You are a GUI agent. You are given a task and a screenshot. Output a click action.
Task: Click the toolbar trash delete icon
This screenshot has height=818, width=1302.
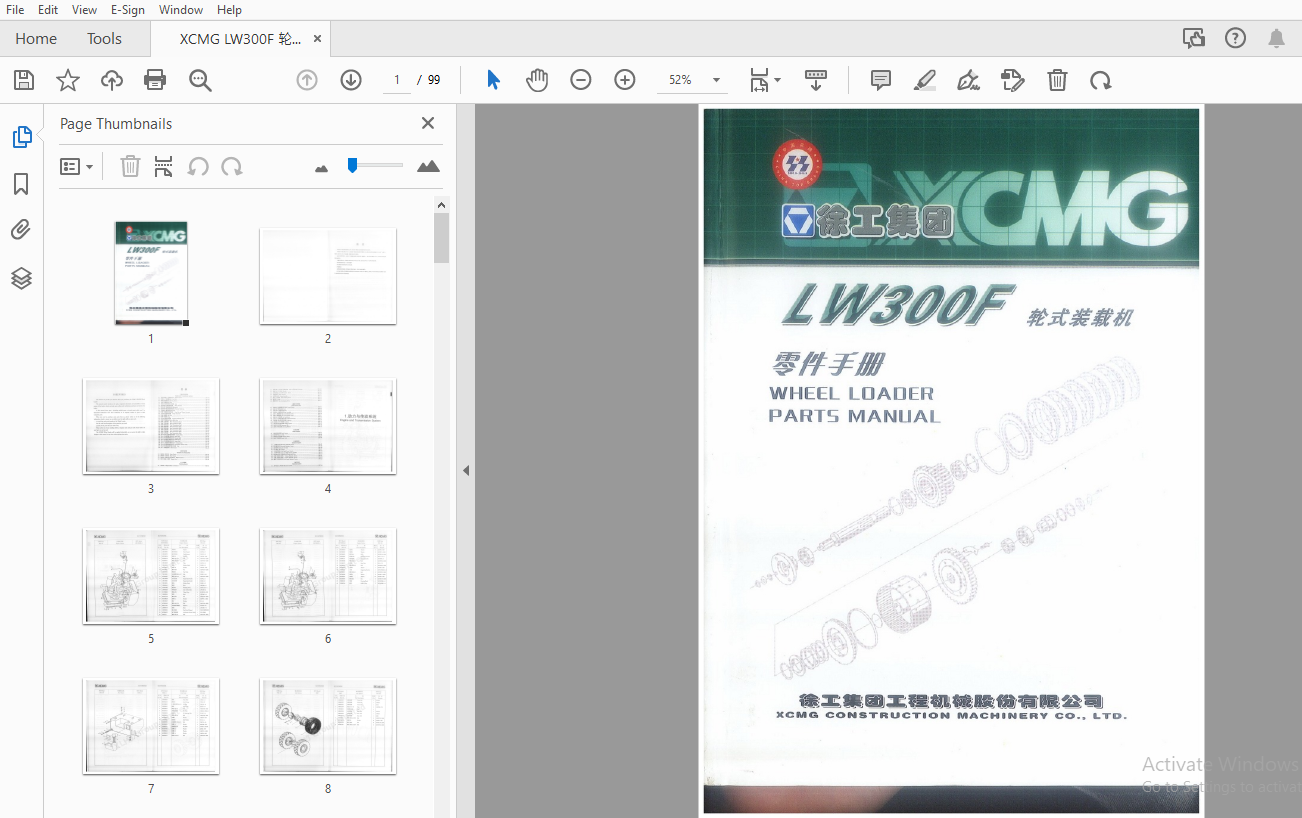(x=1057, y=80)
